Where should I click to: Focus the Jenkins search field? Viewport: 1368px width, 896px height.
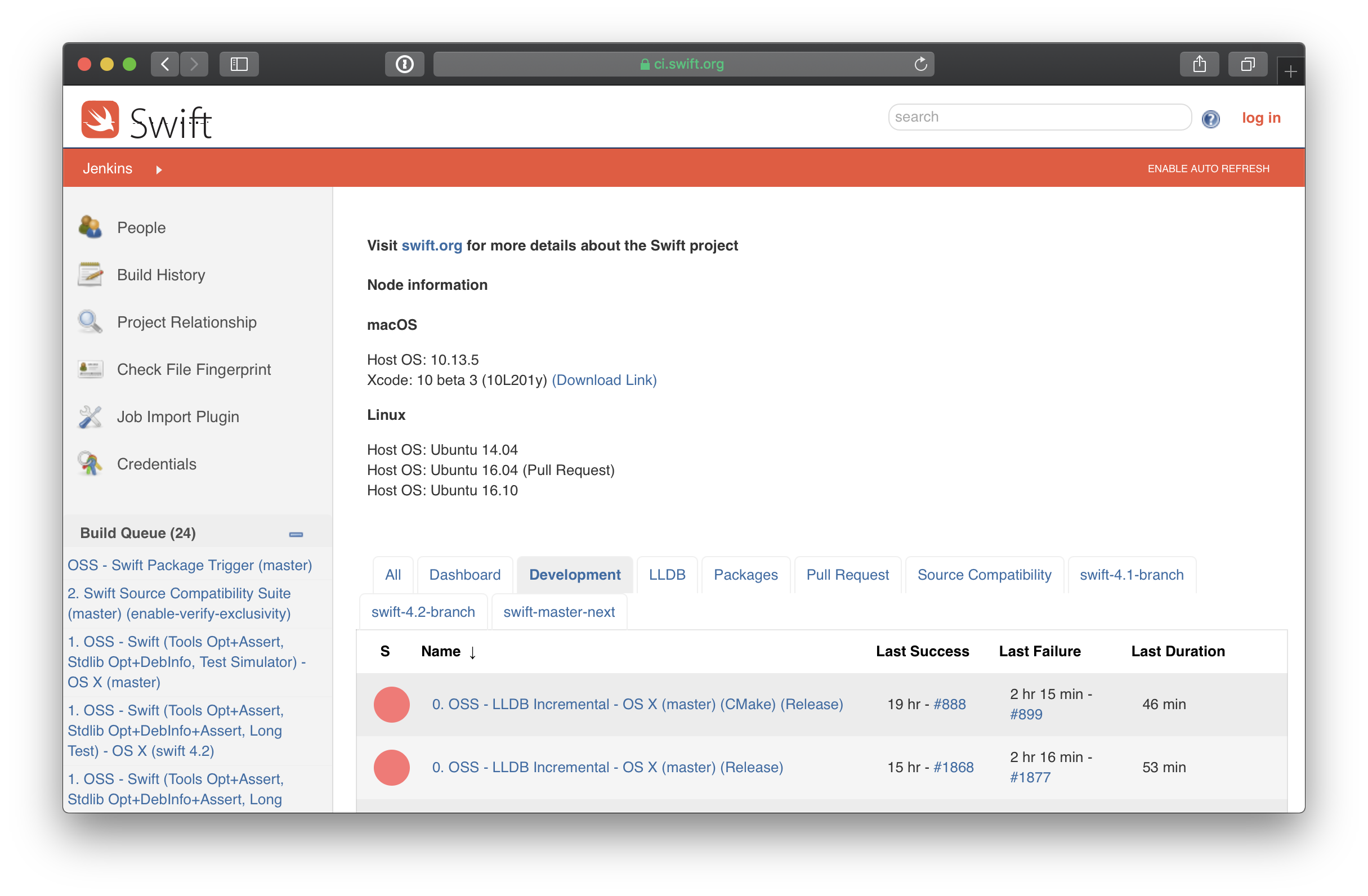pos(1040,117)
